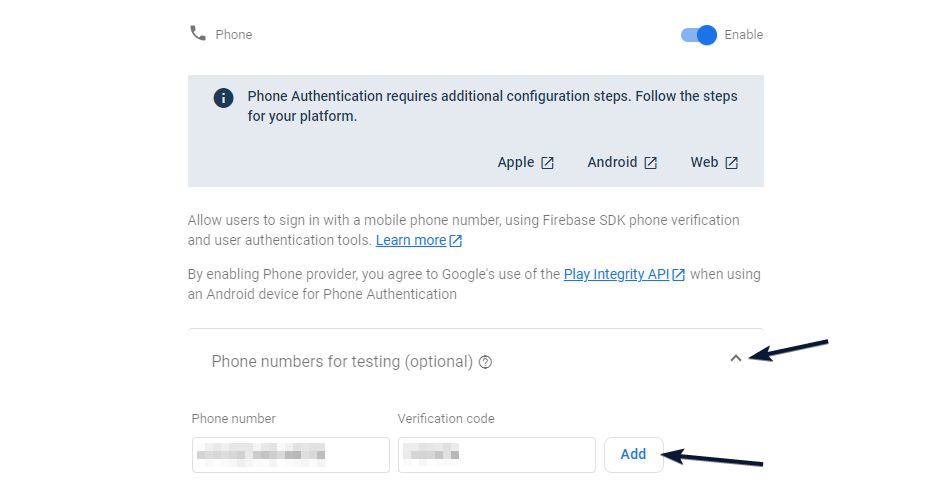This screenshot has width=952, height=492.
Task: Toggle the Phone provider Enable switch
Action: tap(700, 35)
